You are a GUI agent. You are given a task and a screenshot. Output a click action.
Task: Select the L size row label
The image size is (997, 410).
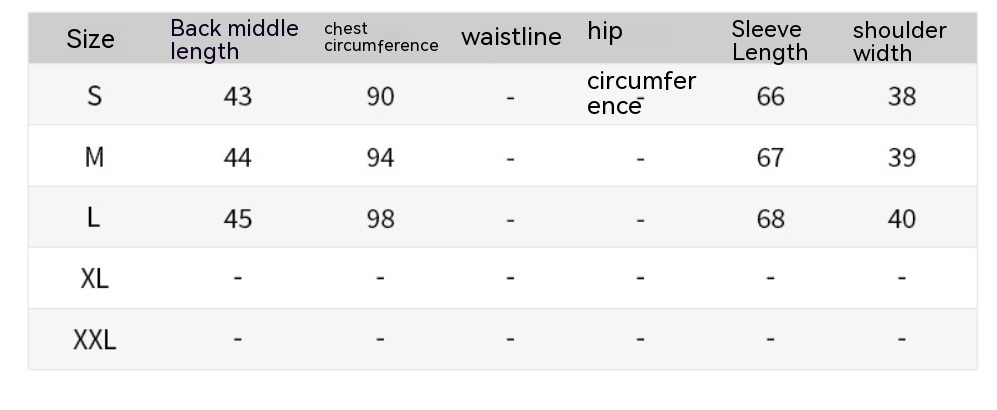94,218
